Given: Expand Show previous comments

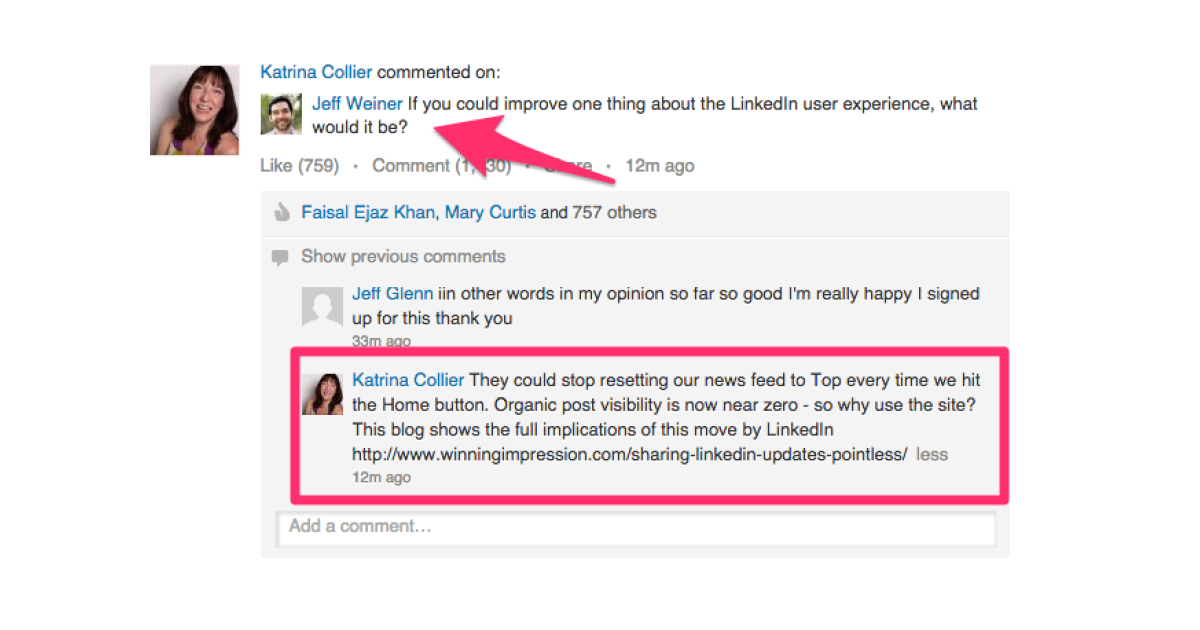Looking at the screenshot, I should (403, 256).
